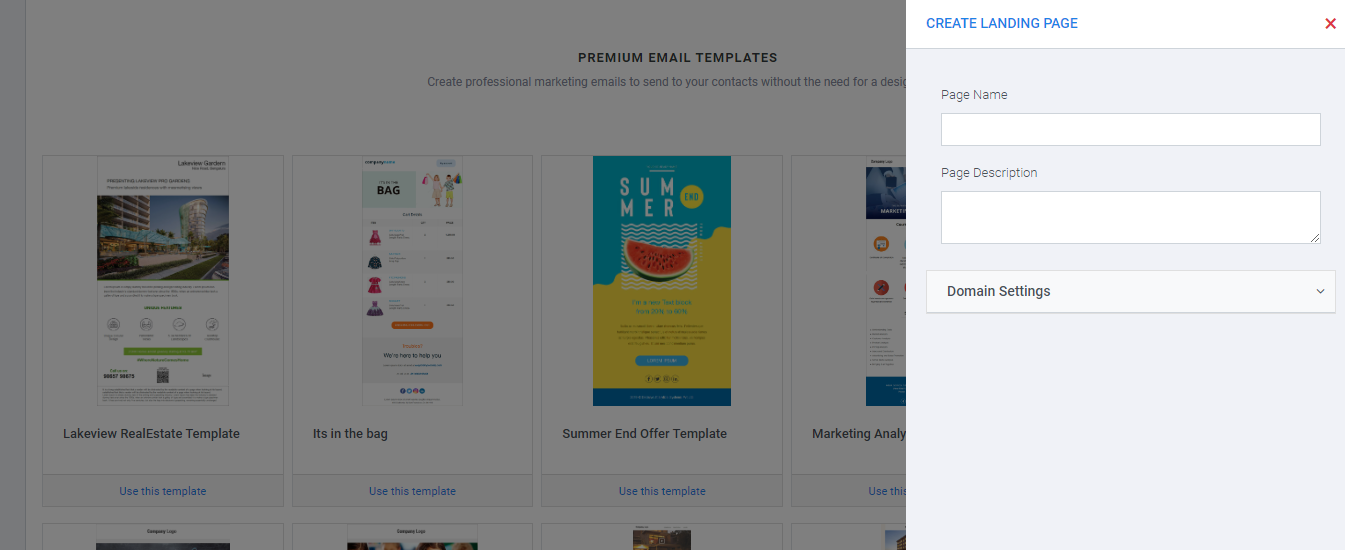Click the Its in the bag title

pyautogui.click(x=350, y=434)
